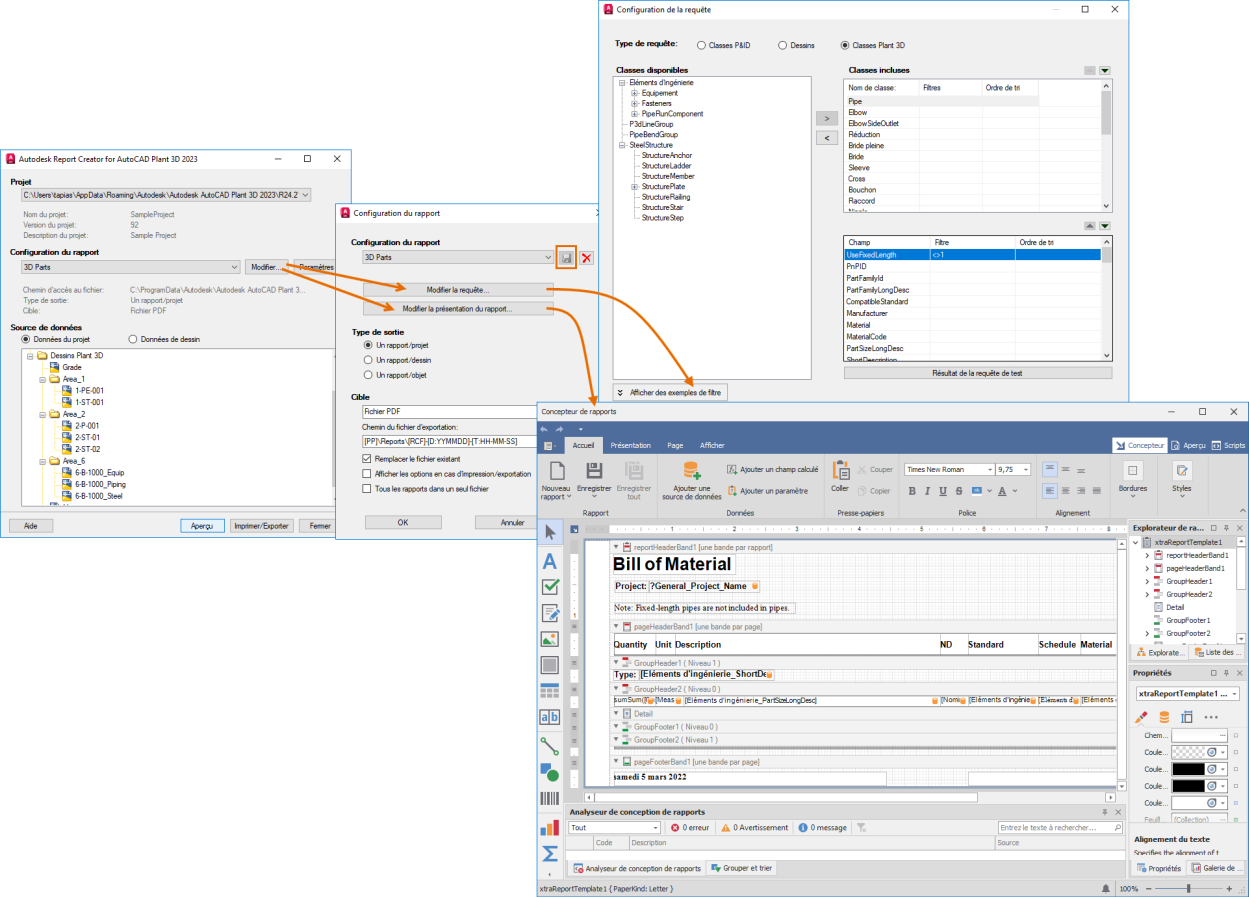Click the Enregistrer floppy disk icon

(x=594, y=470)
